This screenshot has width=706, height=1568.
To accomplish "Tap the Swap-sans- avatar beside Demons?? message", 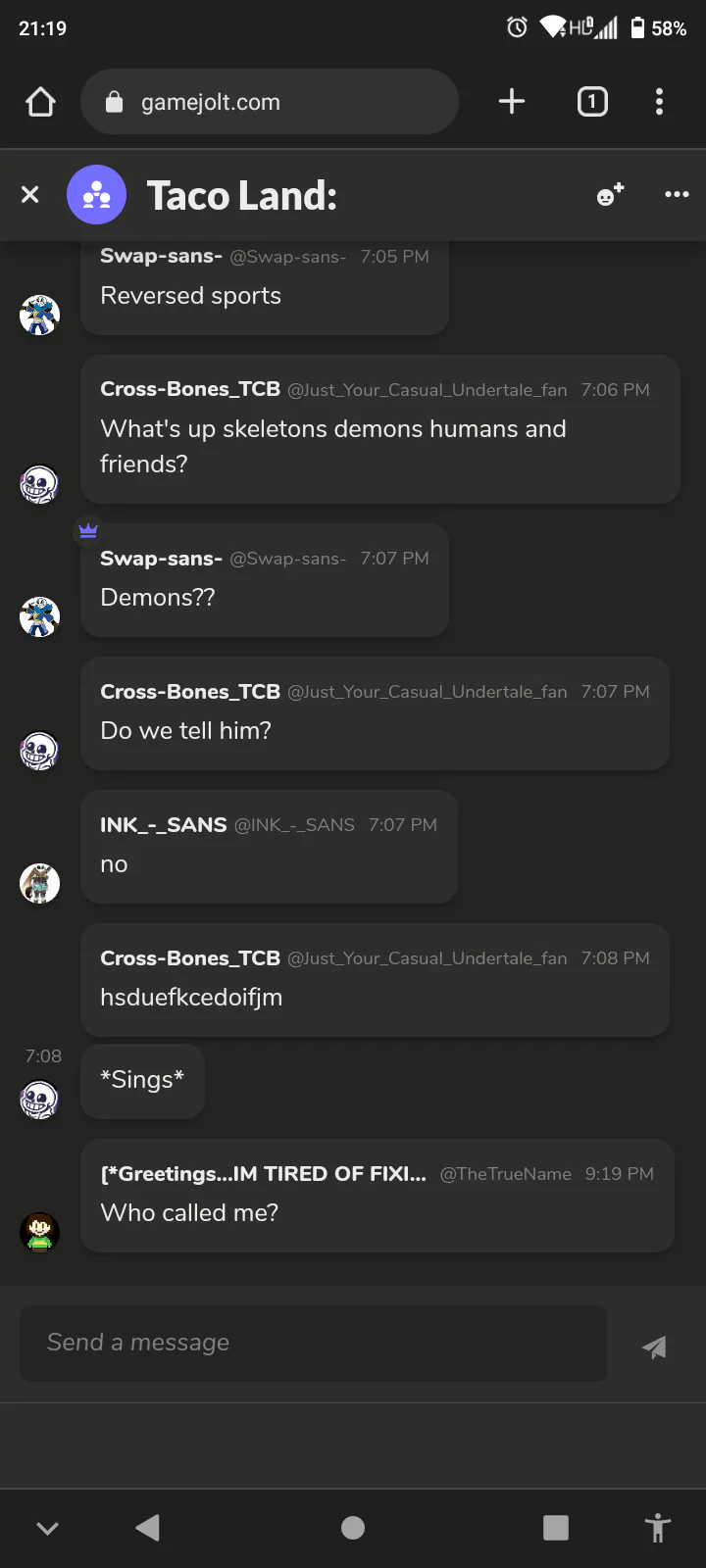I will 40,616.
